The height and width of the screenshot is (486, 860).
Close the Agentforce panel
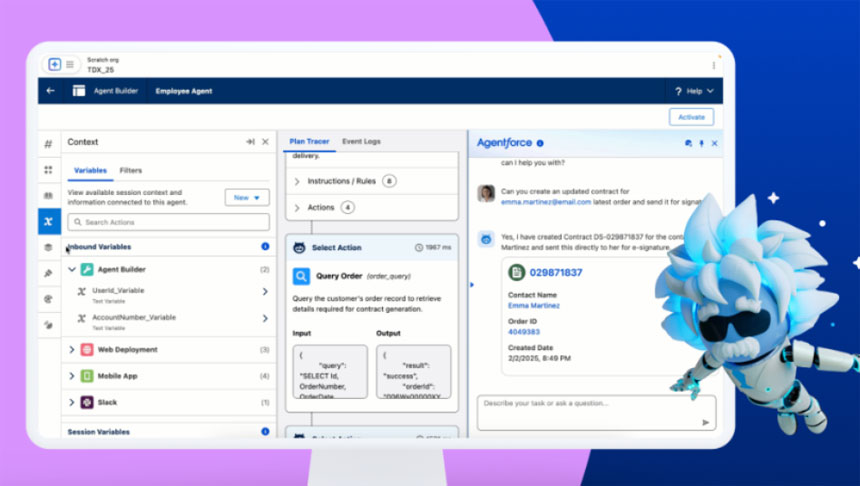(x=715, y=143)
